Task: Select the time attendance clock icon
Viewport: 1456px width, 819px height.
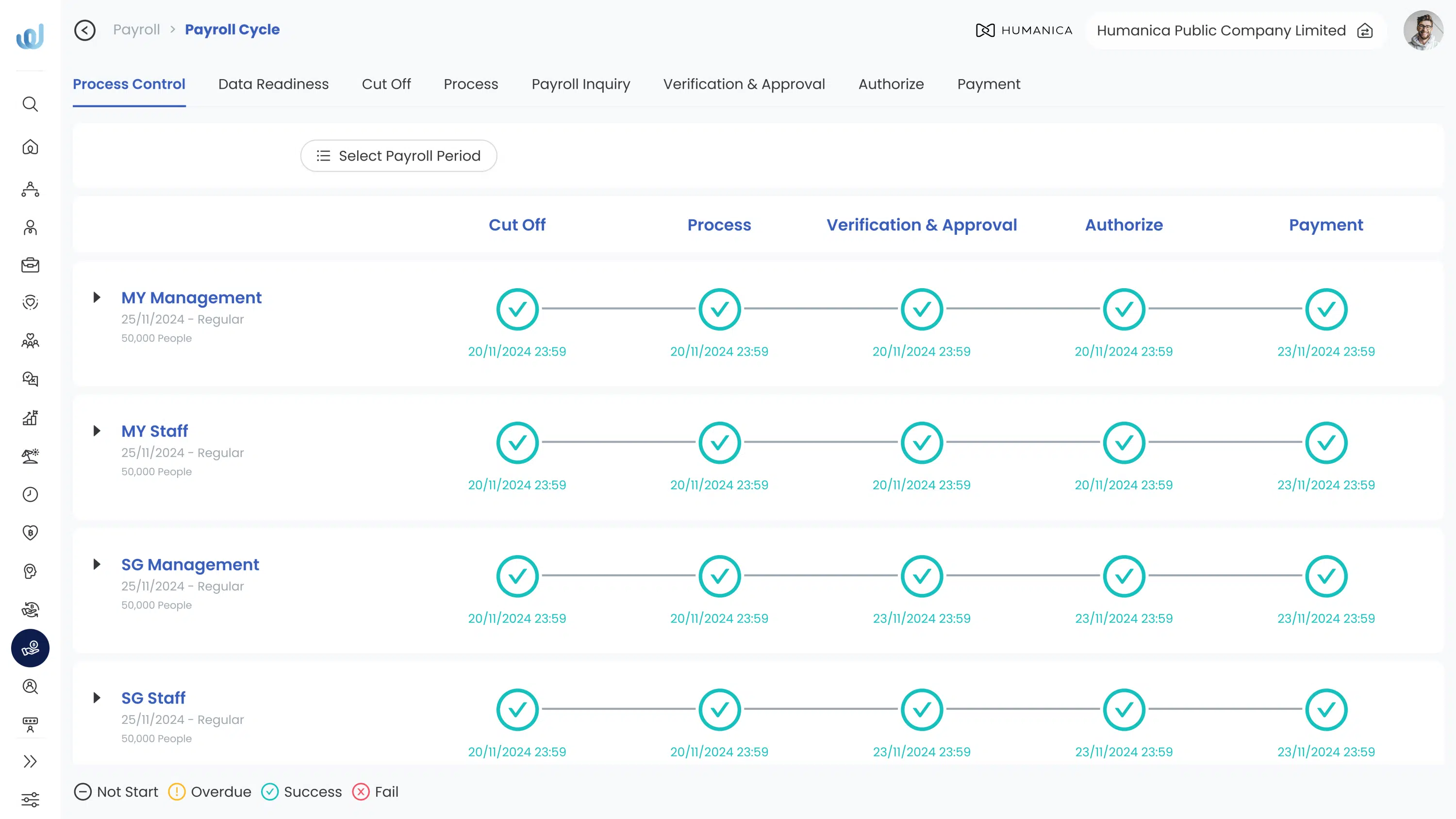Action: point(30,494)
